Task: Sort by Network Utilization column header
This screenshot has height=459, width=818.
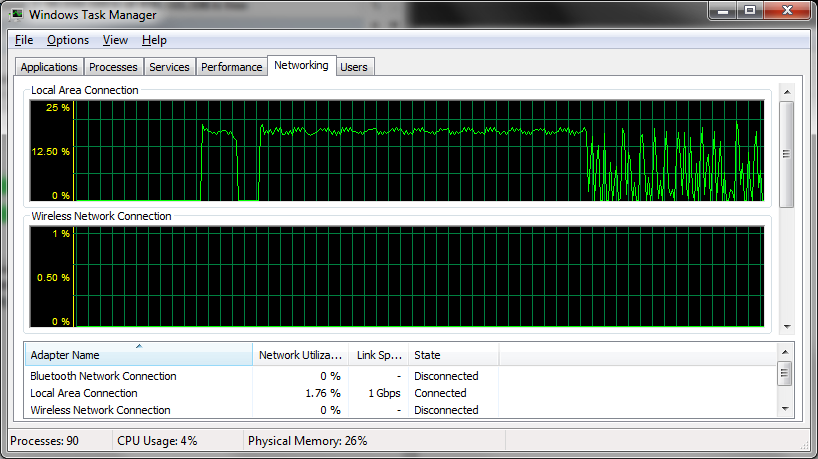Action: pyautogui.click(x=300, y=355)
